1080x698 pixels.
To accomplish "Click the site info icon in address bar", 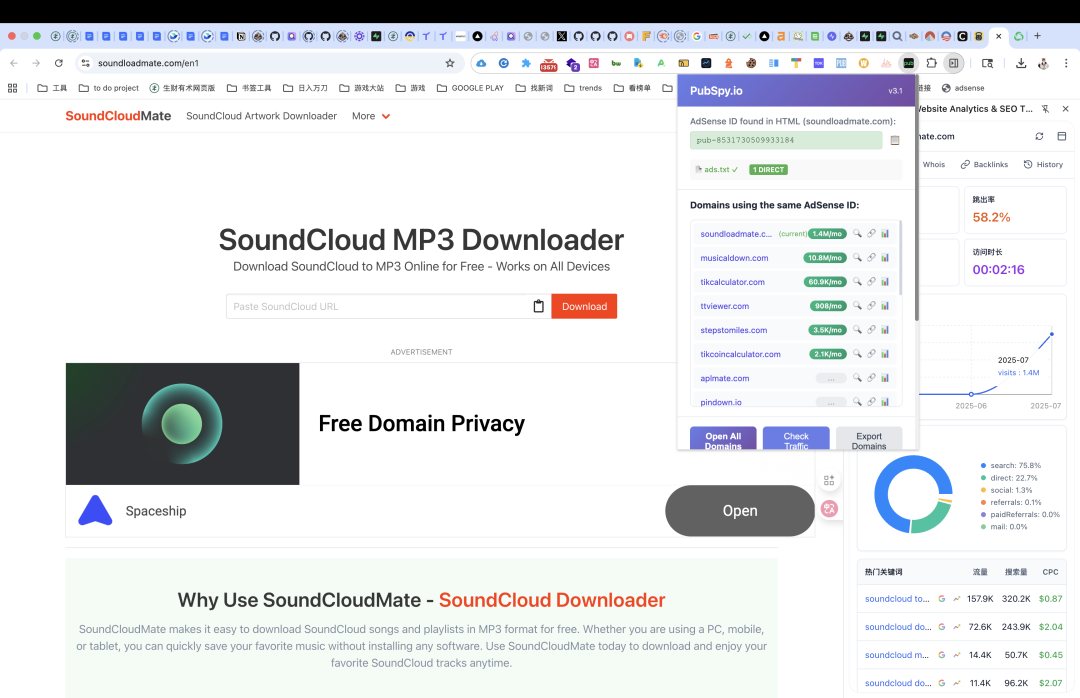I will pyautogui.click(x=85, y=63).
